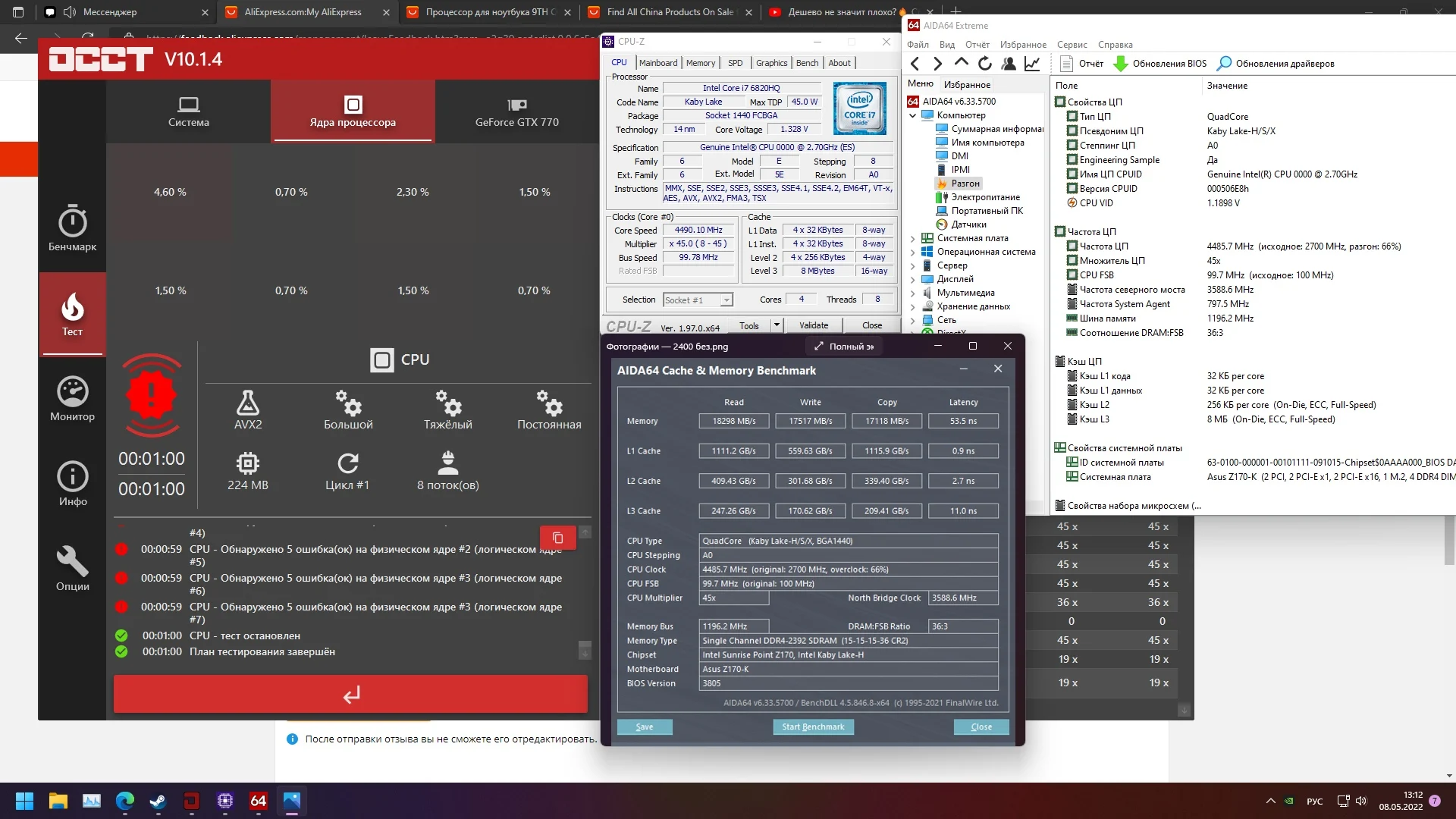
Task: Click copy log icon in OCCT
Action: 557,538
